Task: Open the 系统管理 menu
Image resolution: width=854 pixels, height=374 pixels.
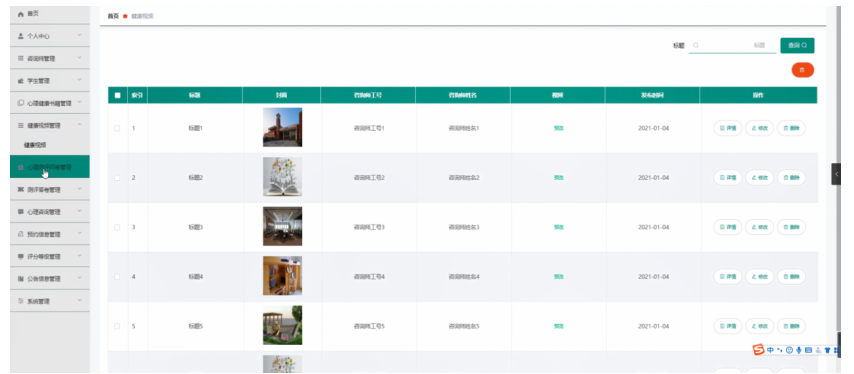Action: (x=50, y=301)
